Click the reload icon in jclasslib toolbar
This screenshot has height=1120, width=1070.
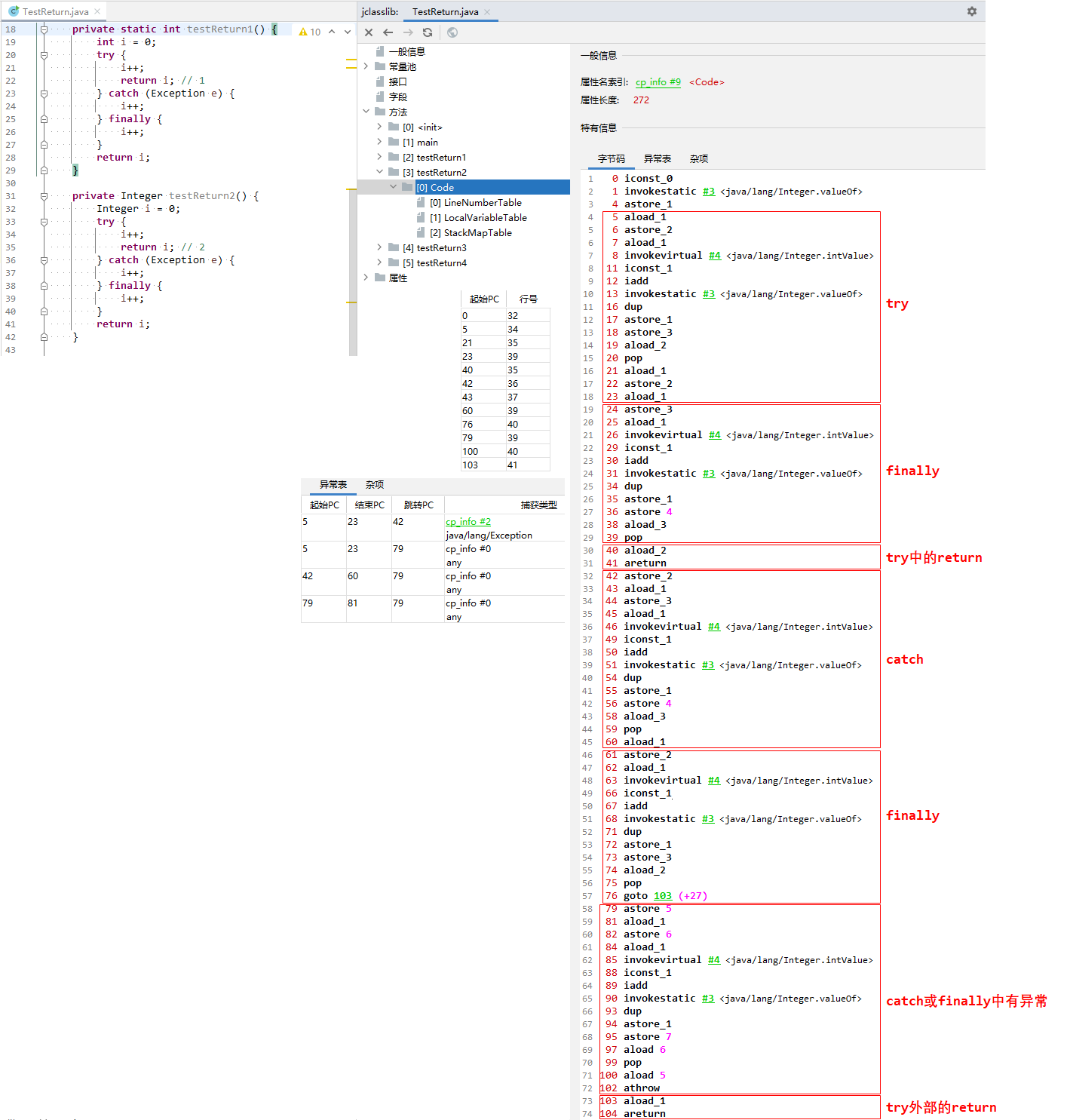(428, 32)
